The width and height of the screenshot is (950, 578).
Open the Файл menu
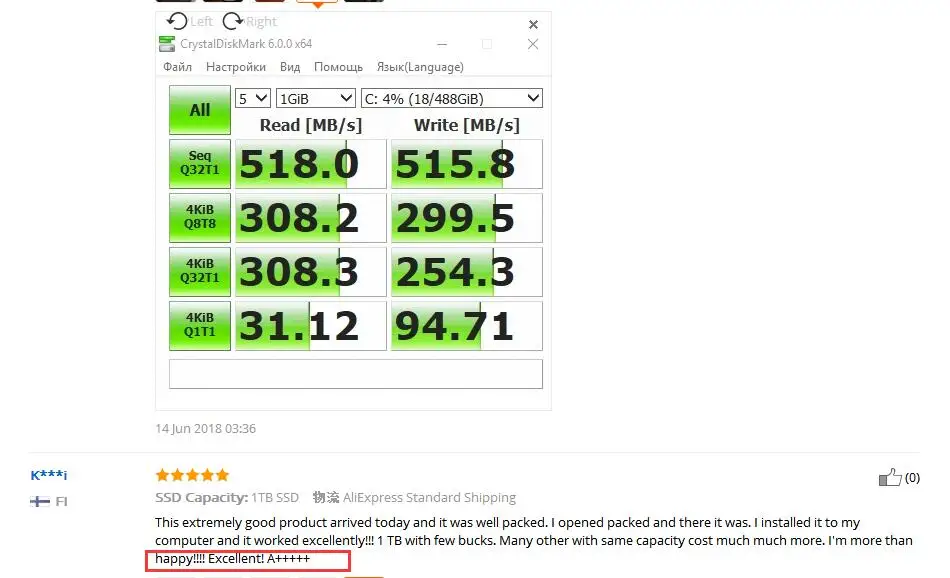pyautogui.click(x=178, y=67)
